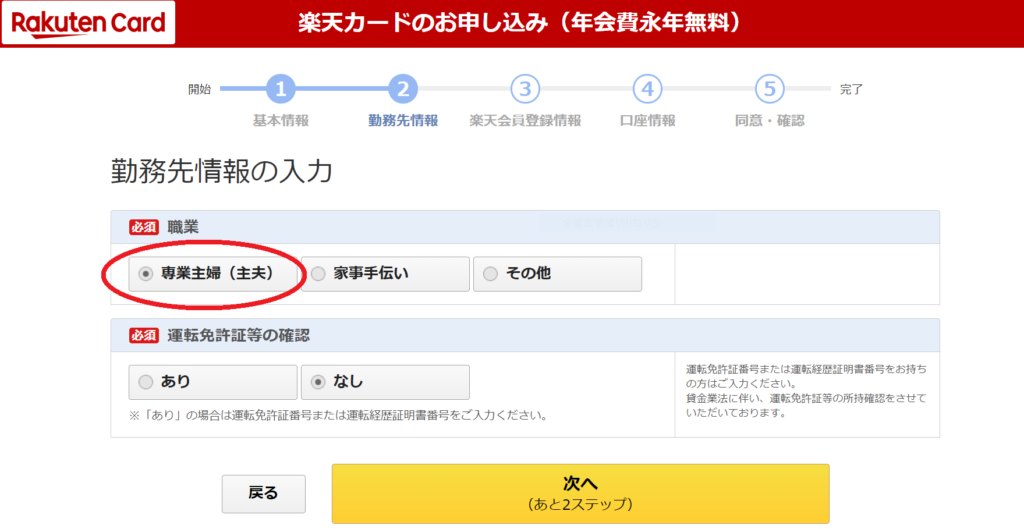1024x529 pixels.
Task: Click the 勤務先情報 step label
Action: (403, 121)
